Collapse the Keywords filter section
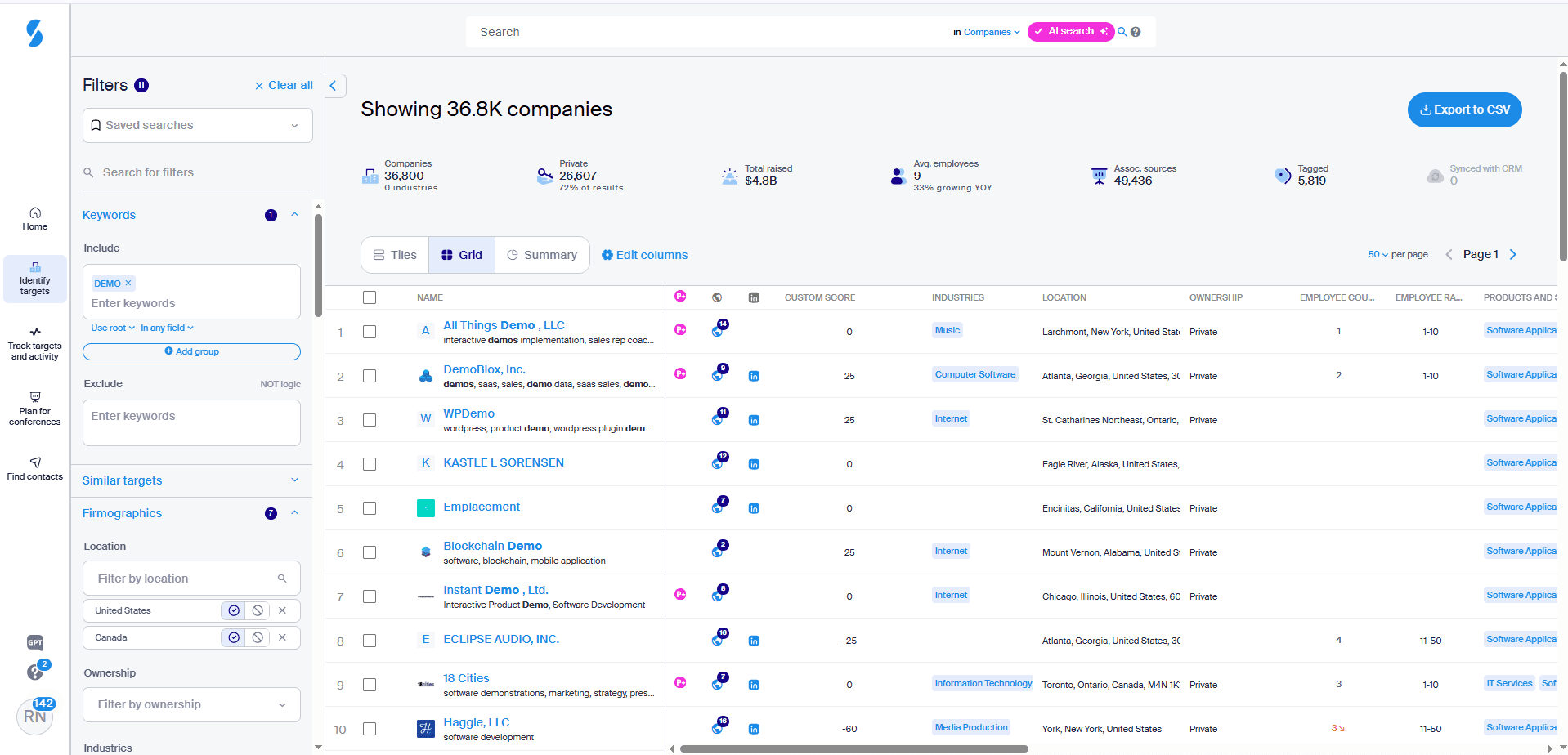This screenshot has height=755, width=1568. pos(295,215)
